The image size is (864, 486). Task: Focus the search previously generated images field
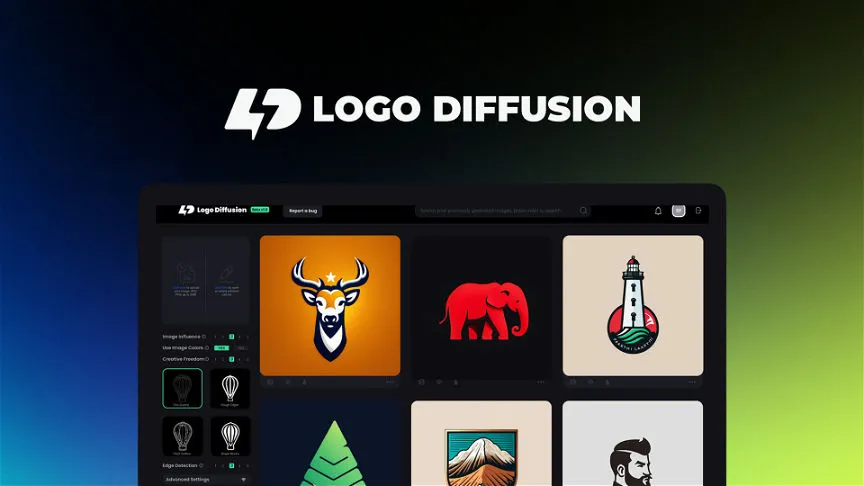(503, 210)
